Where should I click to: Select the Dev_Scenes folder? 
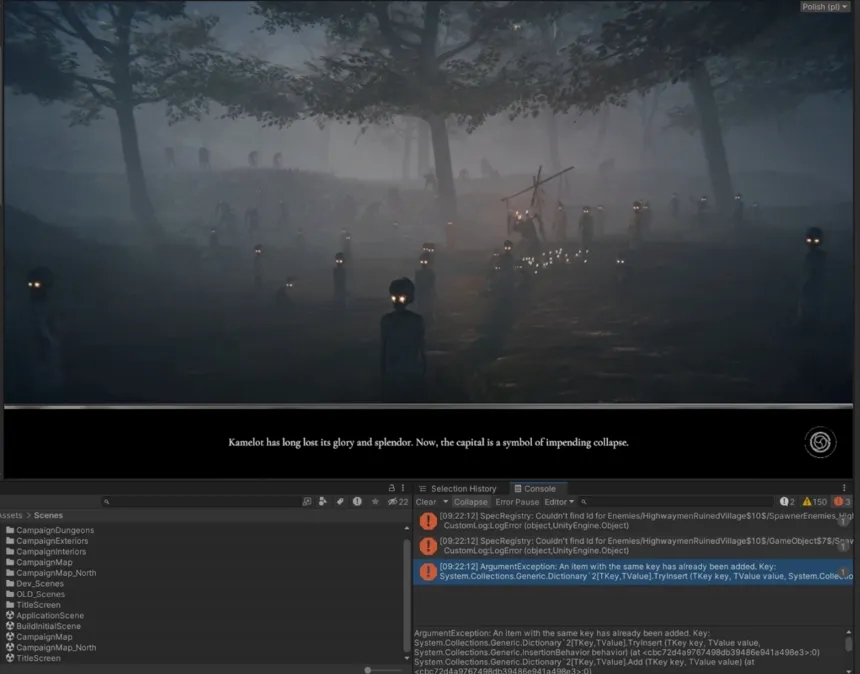[x=35, y=584]
